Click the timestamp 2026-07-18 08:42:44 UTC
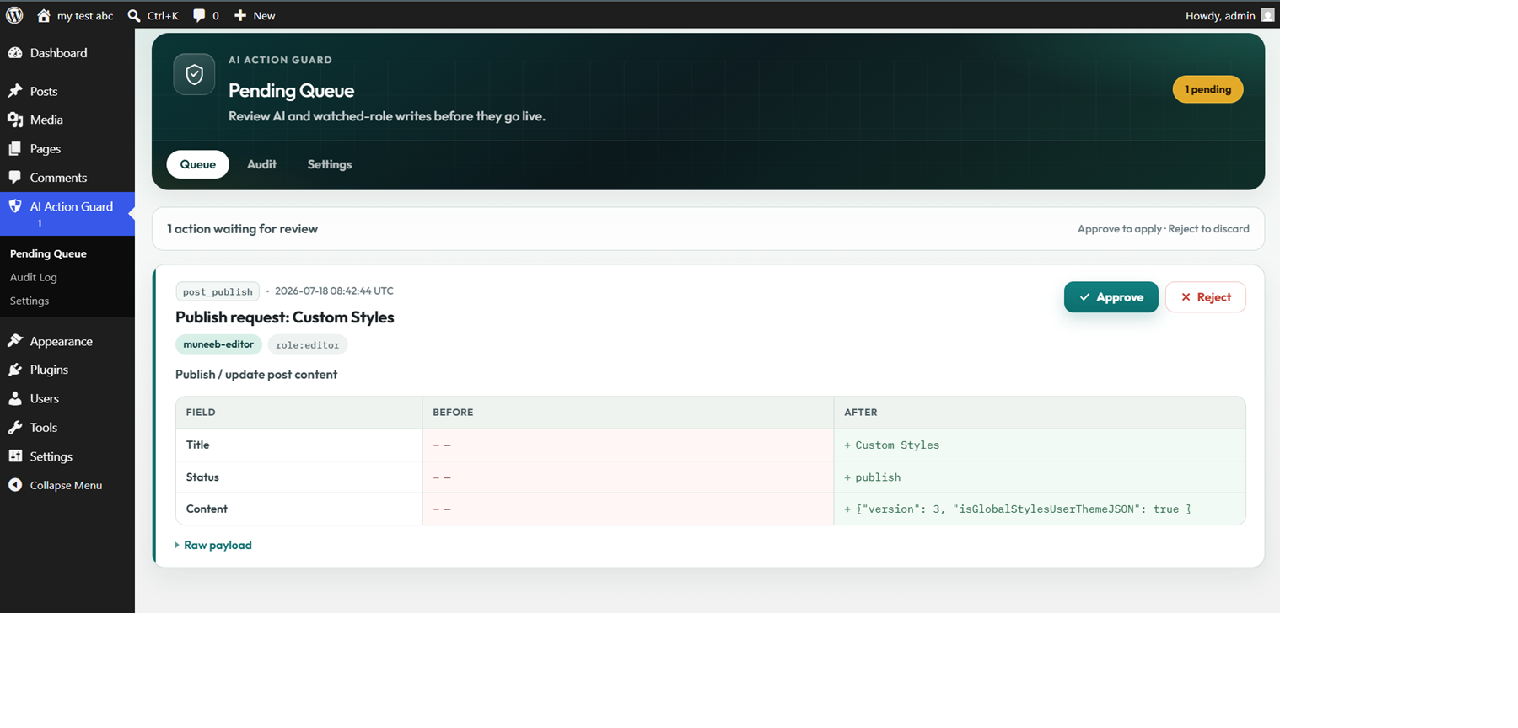 coord(334,291)
